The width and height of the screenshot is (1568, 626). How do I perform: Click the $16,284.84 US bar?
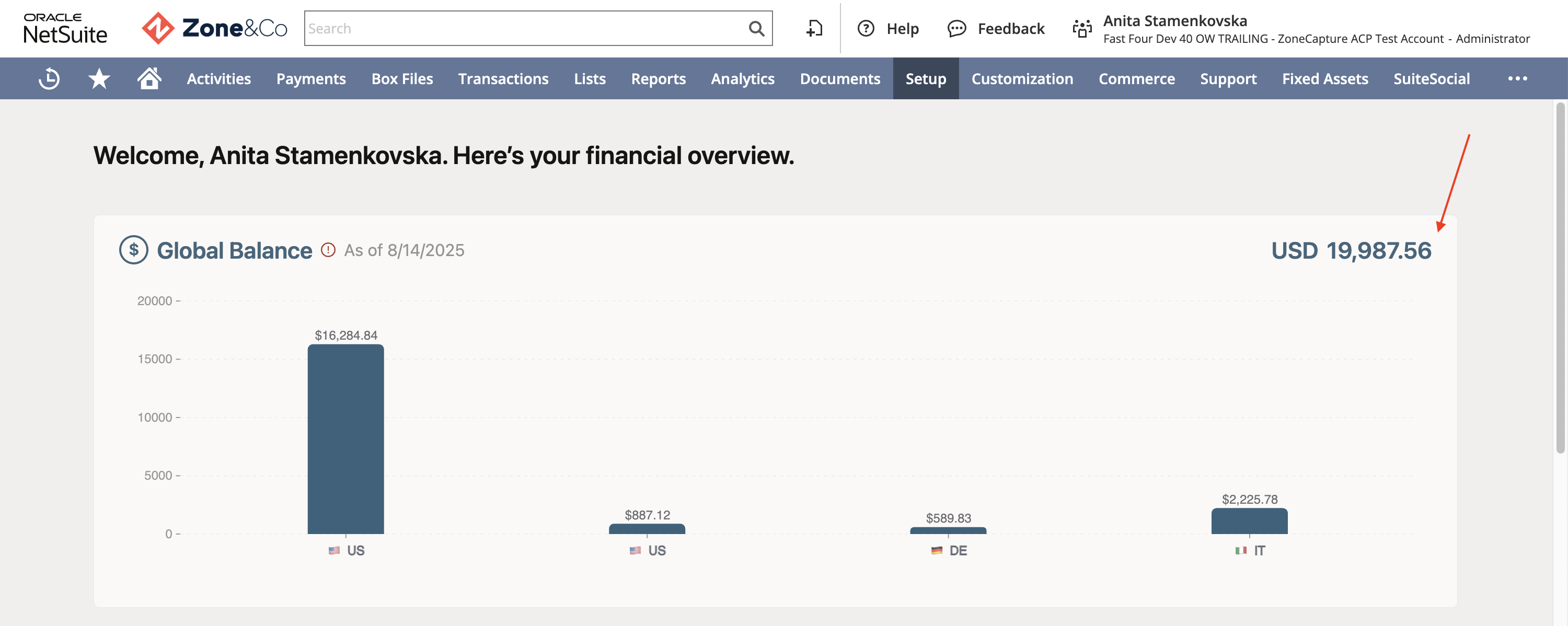345,439
